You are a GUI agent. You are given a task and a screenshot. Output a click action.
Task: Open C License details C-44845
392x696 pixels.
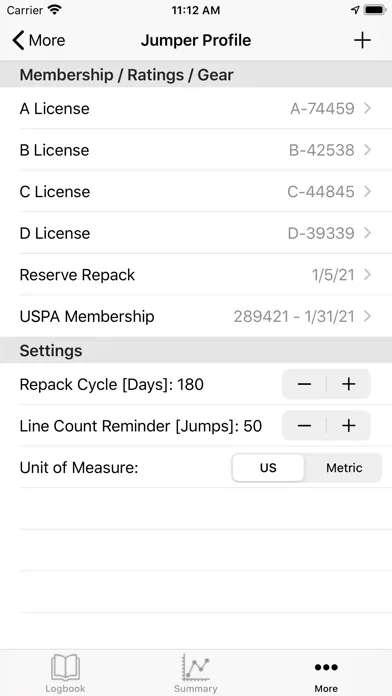(196, 192)
